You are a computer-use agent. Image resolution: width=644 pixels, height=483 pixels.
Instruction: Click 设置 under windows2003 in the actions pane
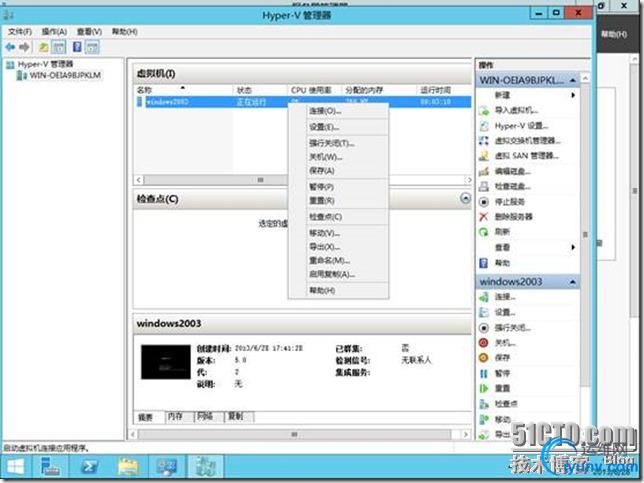tap(505, 312)
